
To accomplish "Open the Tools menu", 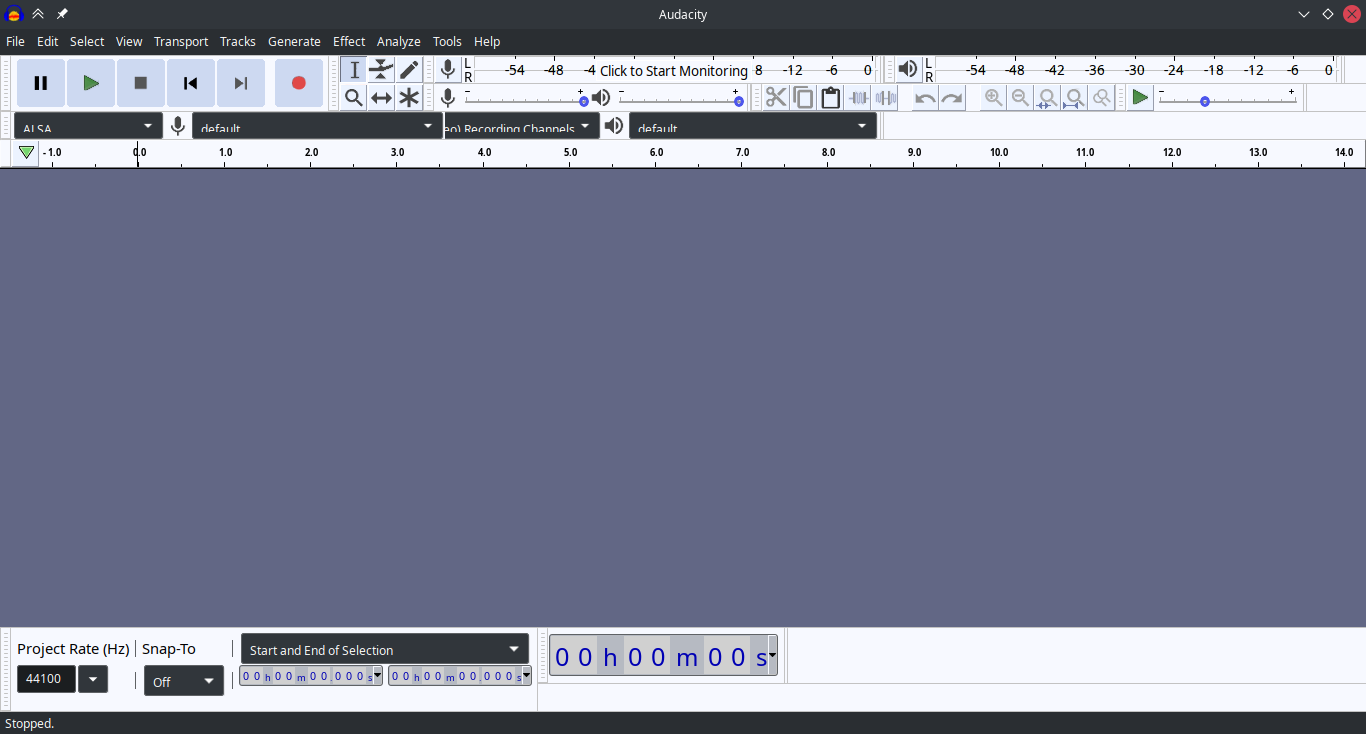I will [x=447, y=41].
